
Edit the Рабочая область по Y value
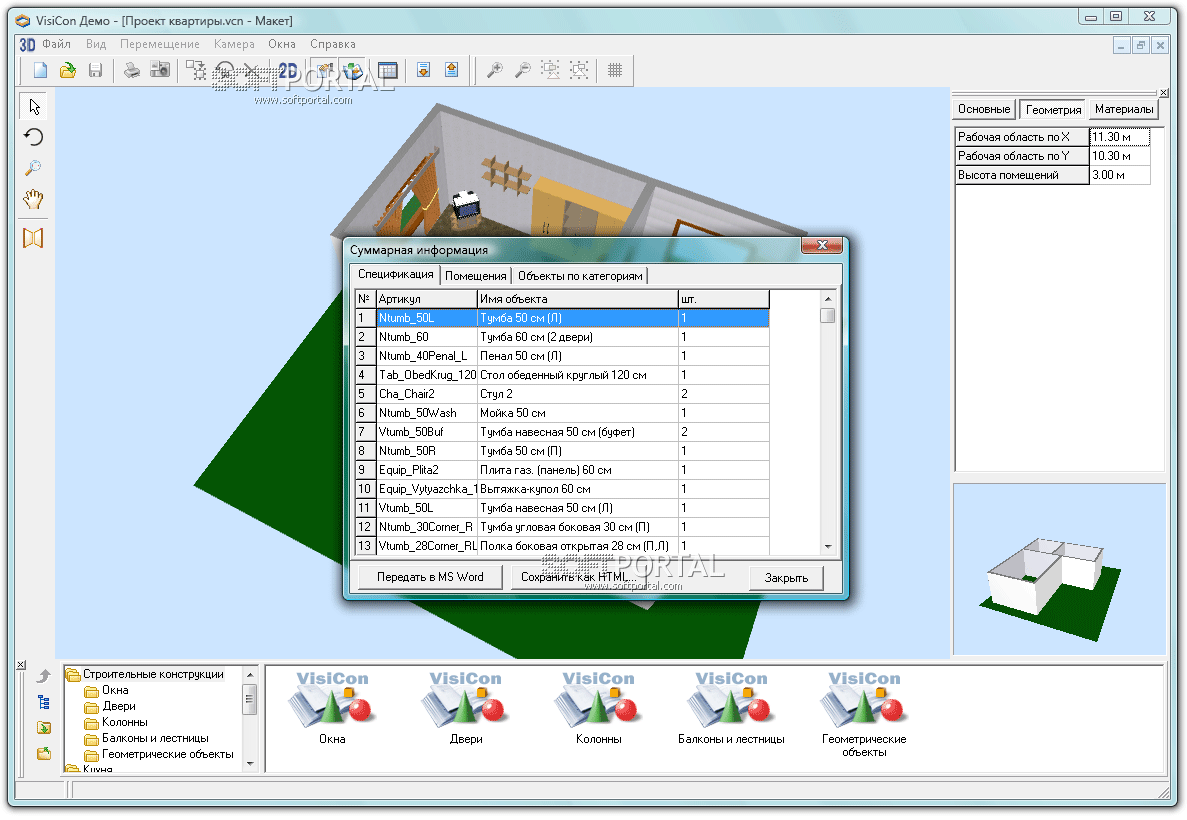[x=1120, y=156]
